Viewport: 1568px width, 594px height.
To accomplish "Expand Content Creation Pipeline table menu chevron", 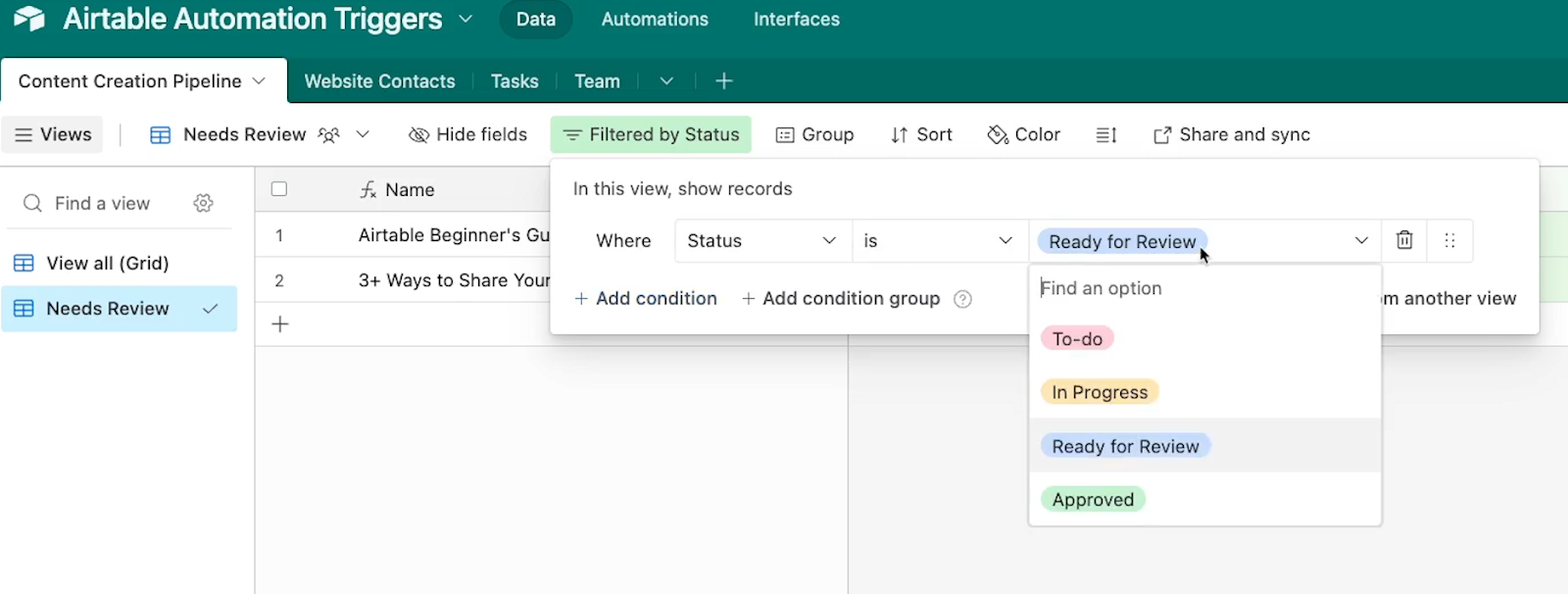I will [x=259, y=81].
